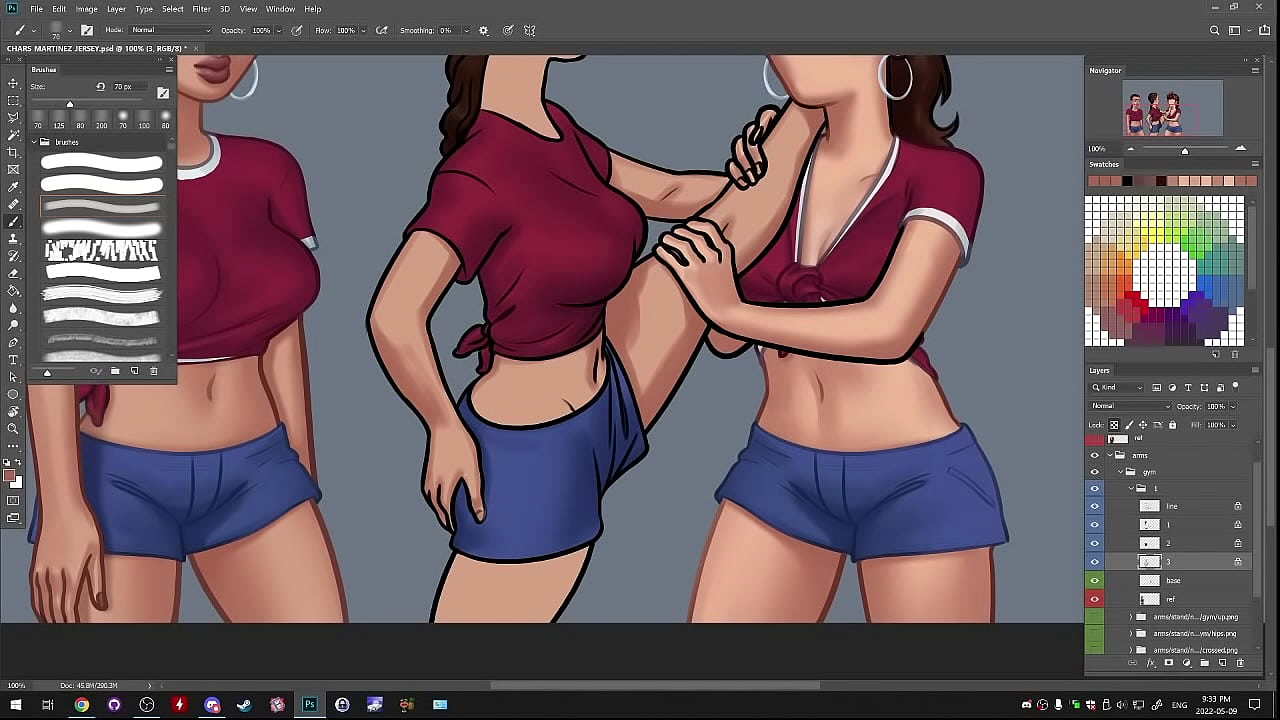Image resolution: width=1280 pixels, height=720 pixels.
Task: Open brush settings panel toggle in options bar
Action: (x=87, y=30)
